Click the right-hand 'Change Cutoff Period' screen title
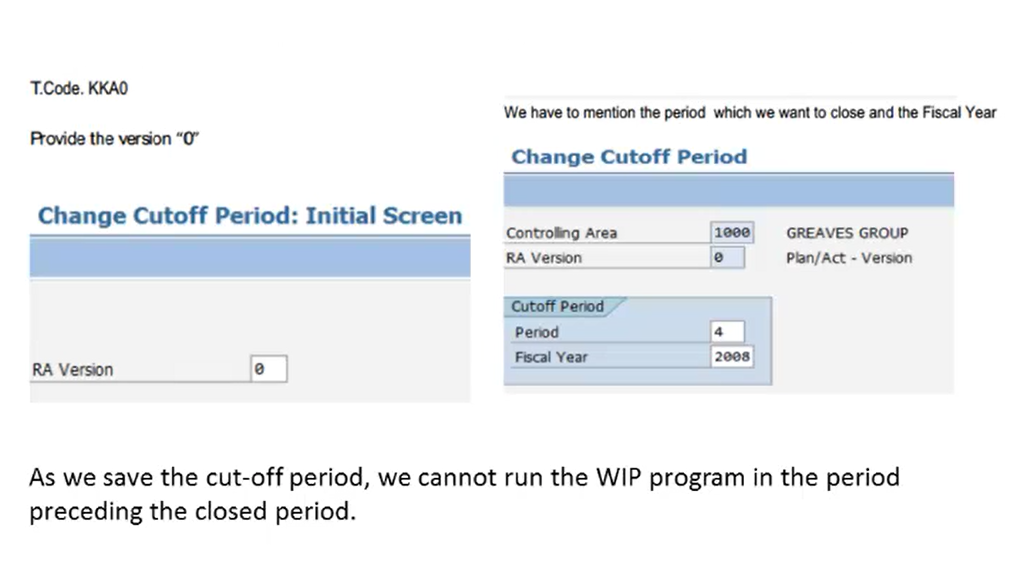The height and width of the screenshot is (574, 1010). pyautogui.click(x=629, y=157)
